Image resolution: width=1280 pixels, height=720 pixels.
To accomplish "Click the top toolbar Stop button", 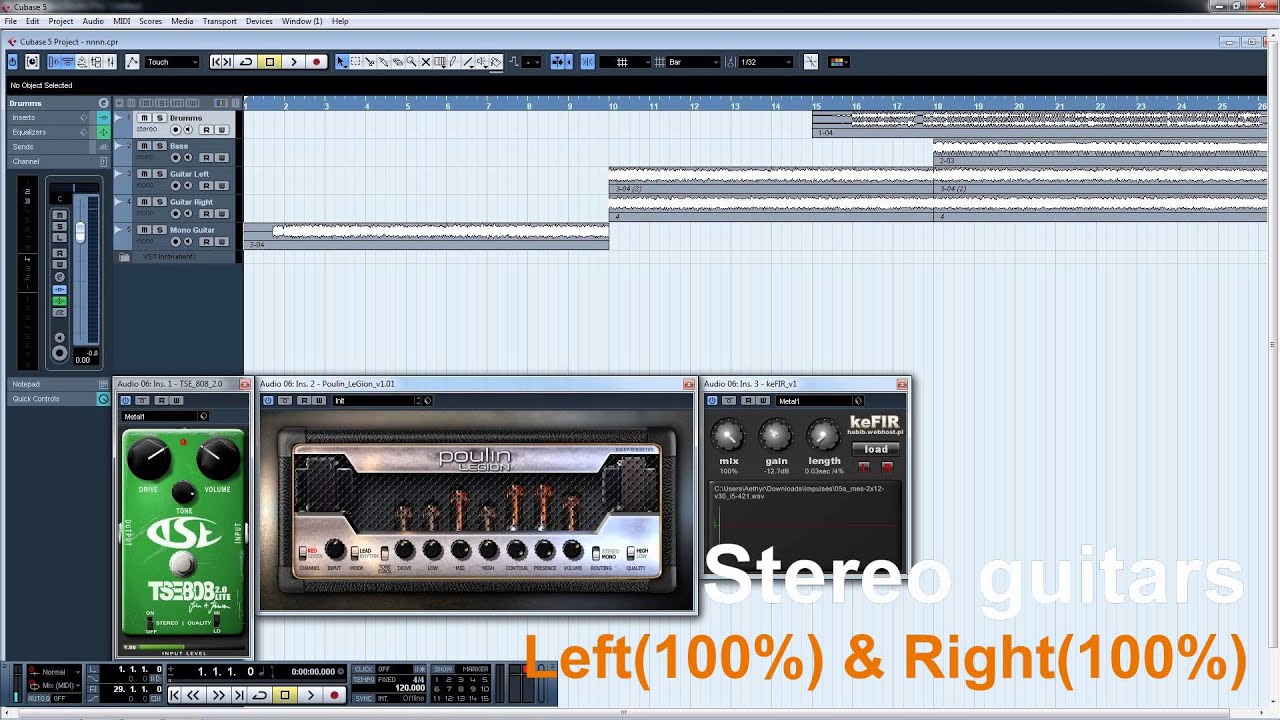I will tap(269, 62).
